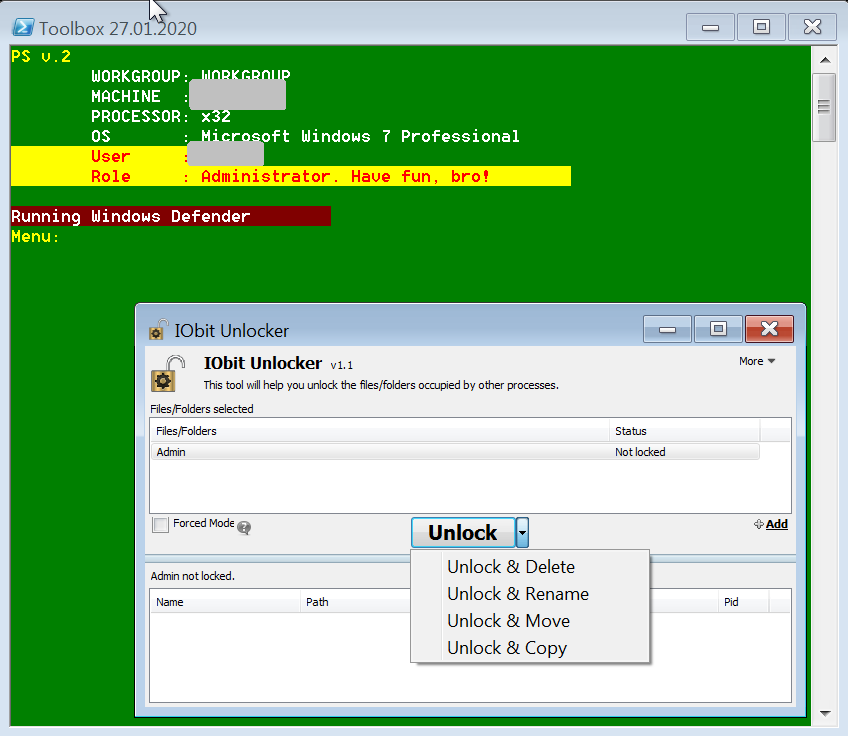
Task: Click the Not locked status cell
Action: tap(640, 452)
